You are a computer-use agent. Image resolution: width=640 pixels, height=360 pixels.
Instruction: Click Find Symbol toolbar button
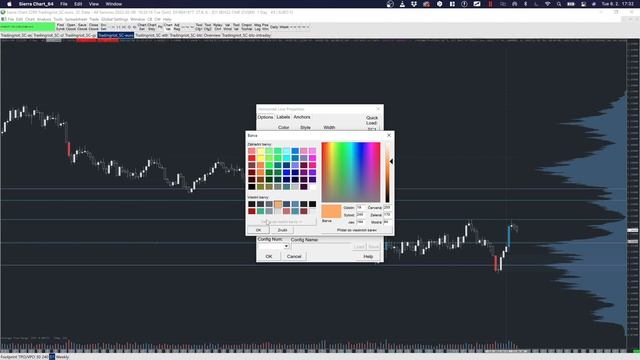pos(60,27)
